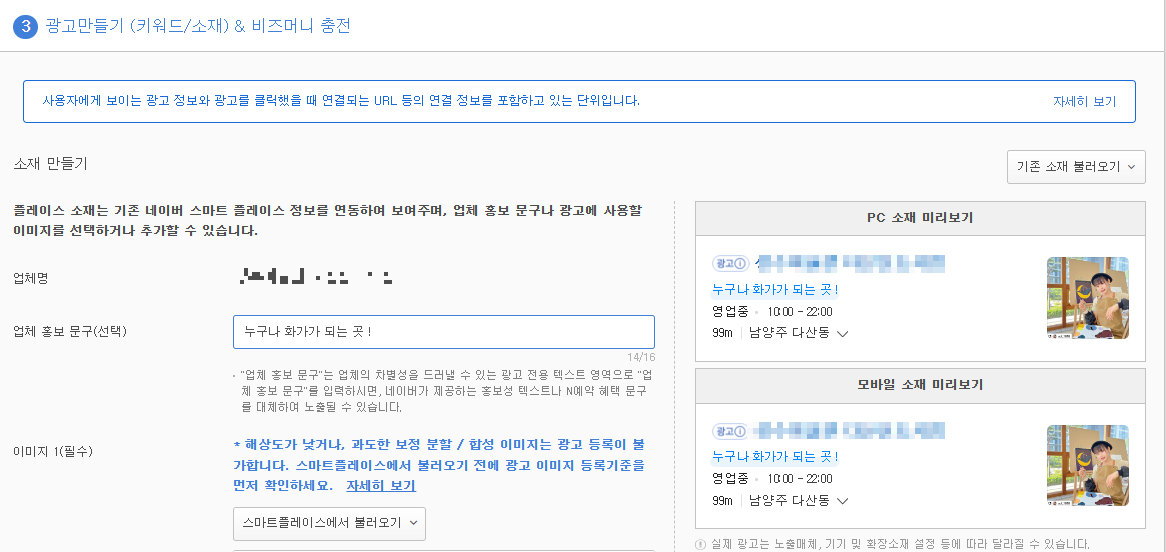Click the step 3 광고만들기 heading

pos(182,26)
